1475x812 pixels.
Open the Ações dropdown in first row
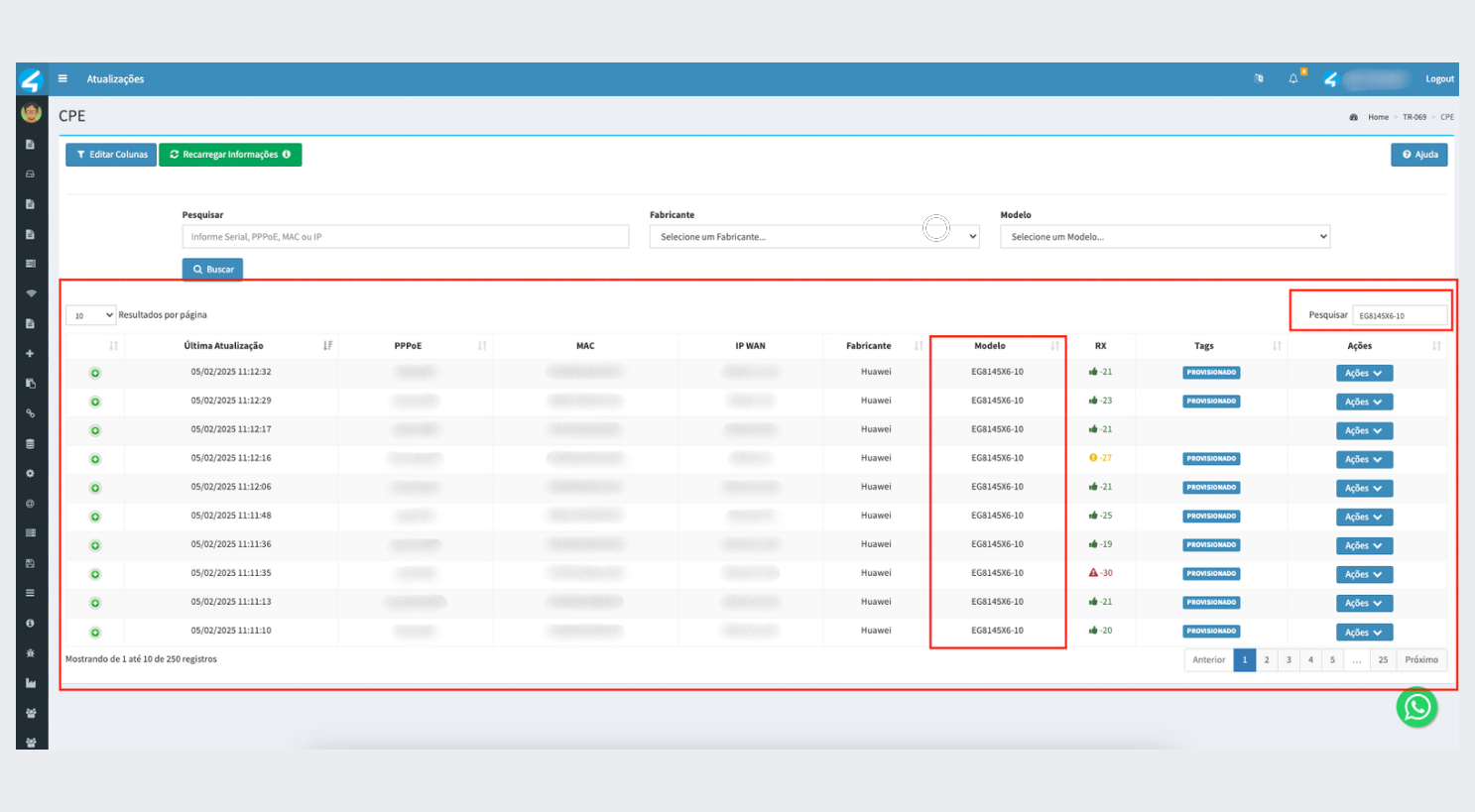pos(1364,374)
